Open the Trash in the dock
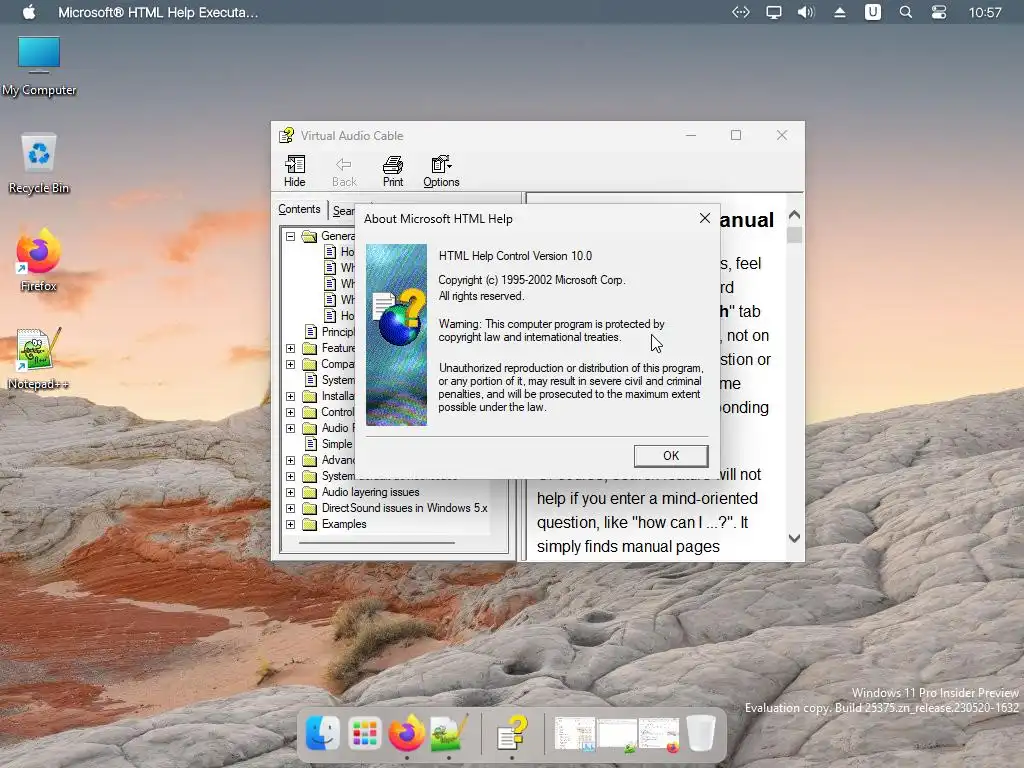The image size is (1024, 768). click(x=701, y=733)
